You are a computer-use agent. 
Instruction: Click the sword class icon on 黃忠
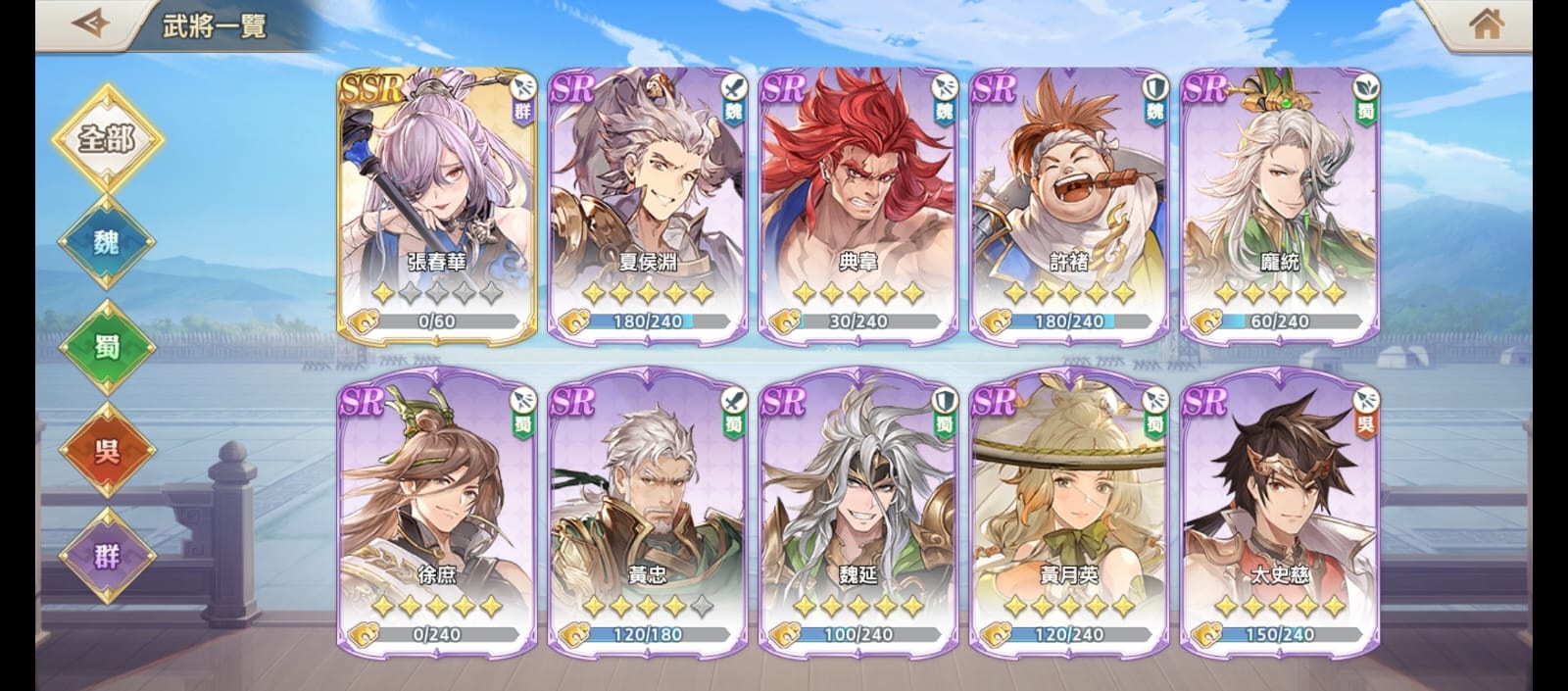pos(734,400)
